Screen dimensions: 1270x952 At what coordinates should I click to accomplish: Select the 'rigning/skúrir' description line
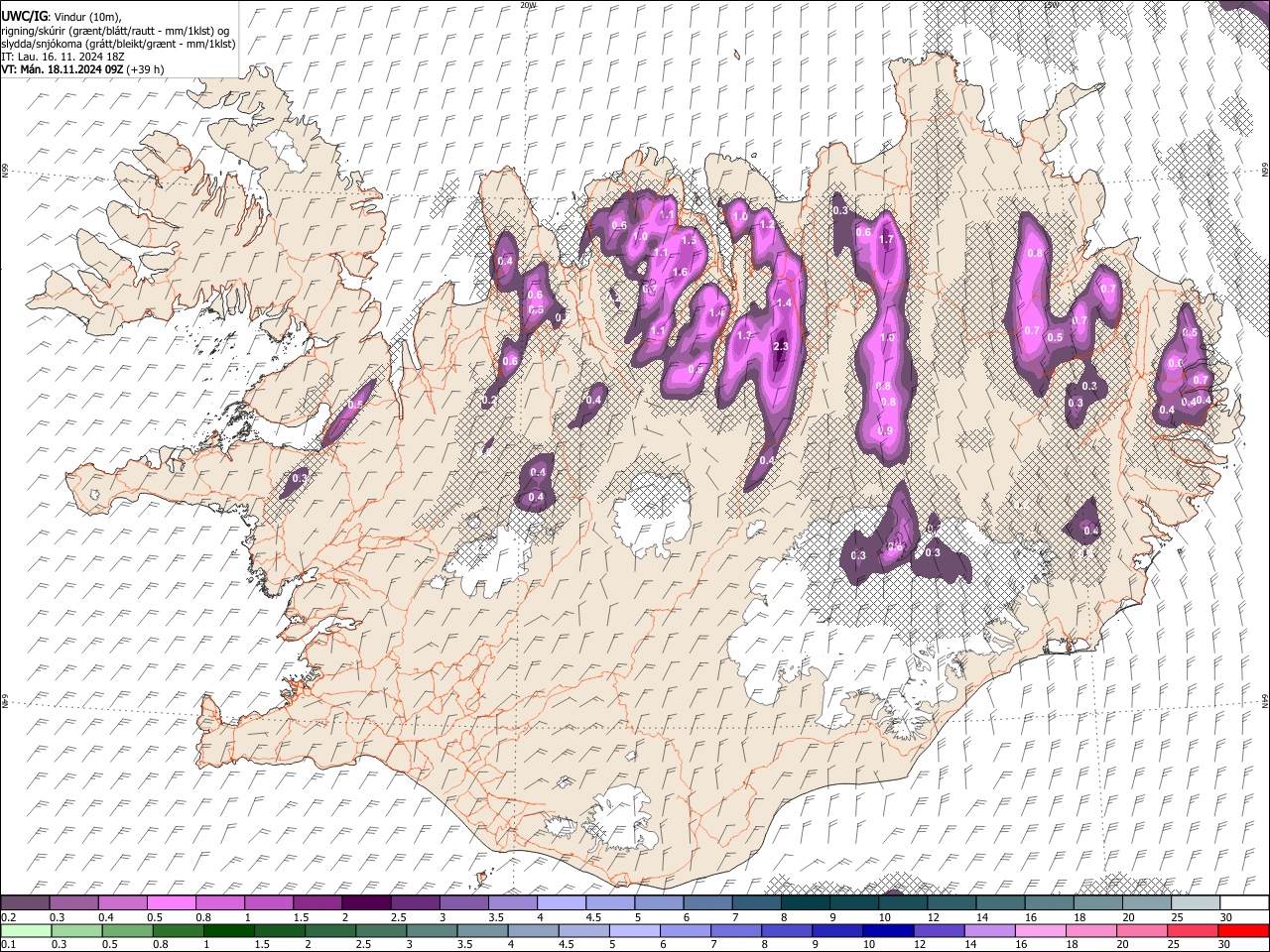click(x=115, y=31)
